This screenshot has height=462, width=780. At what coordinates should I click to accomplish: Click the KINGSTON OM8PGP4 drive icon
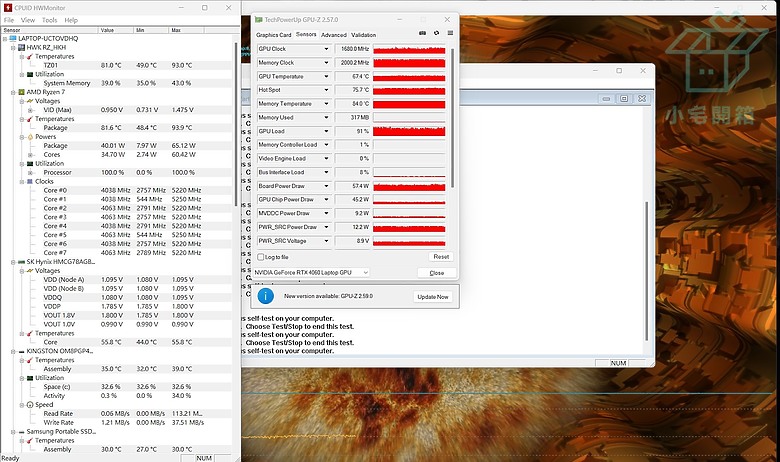point(21,351)
